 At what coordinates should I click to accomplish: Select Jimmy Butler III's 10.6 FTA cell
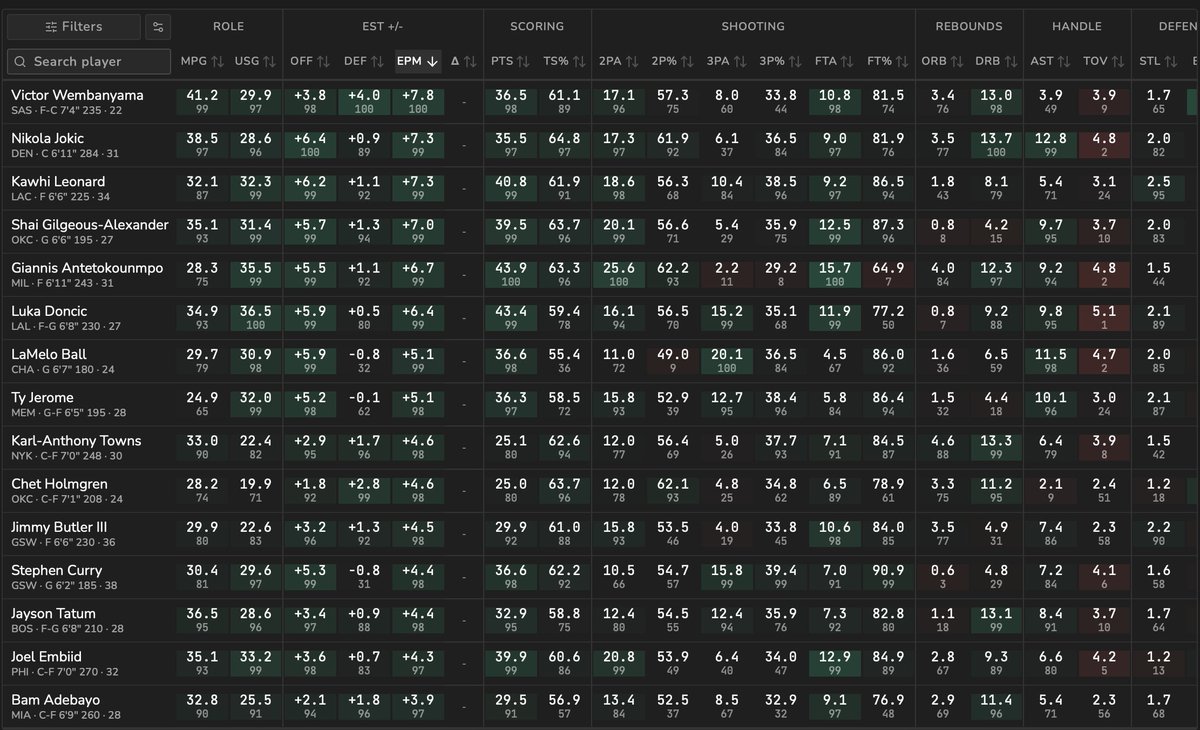[835, 534]
